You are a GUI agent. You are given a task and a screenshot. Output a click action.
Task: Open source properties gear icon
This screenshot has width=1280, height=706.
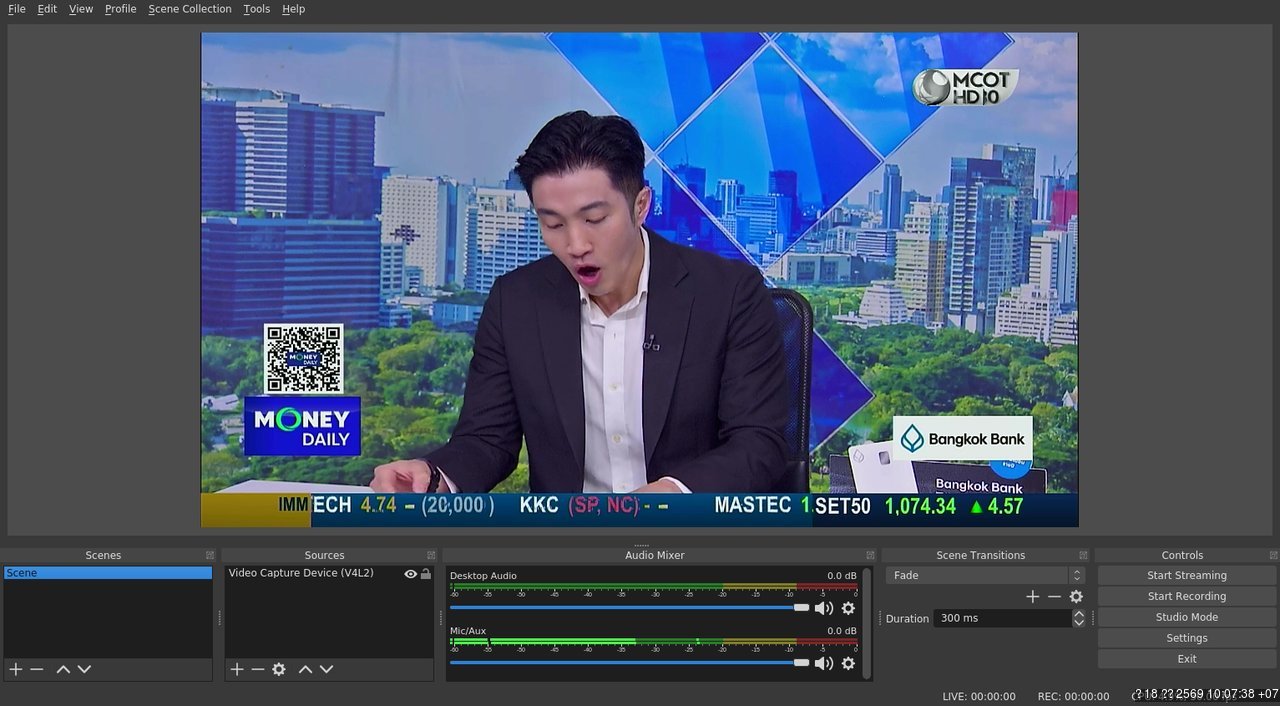click(279, 669)
